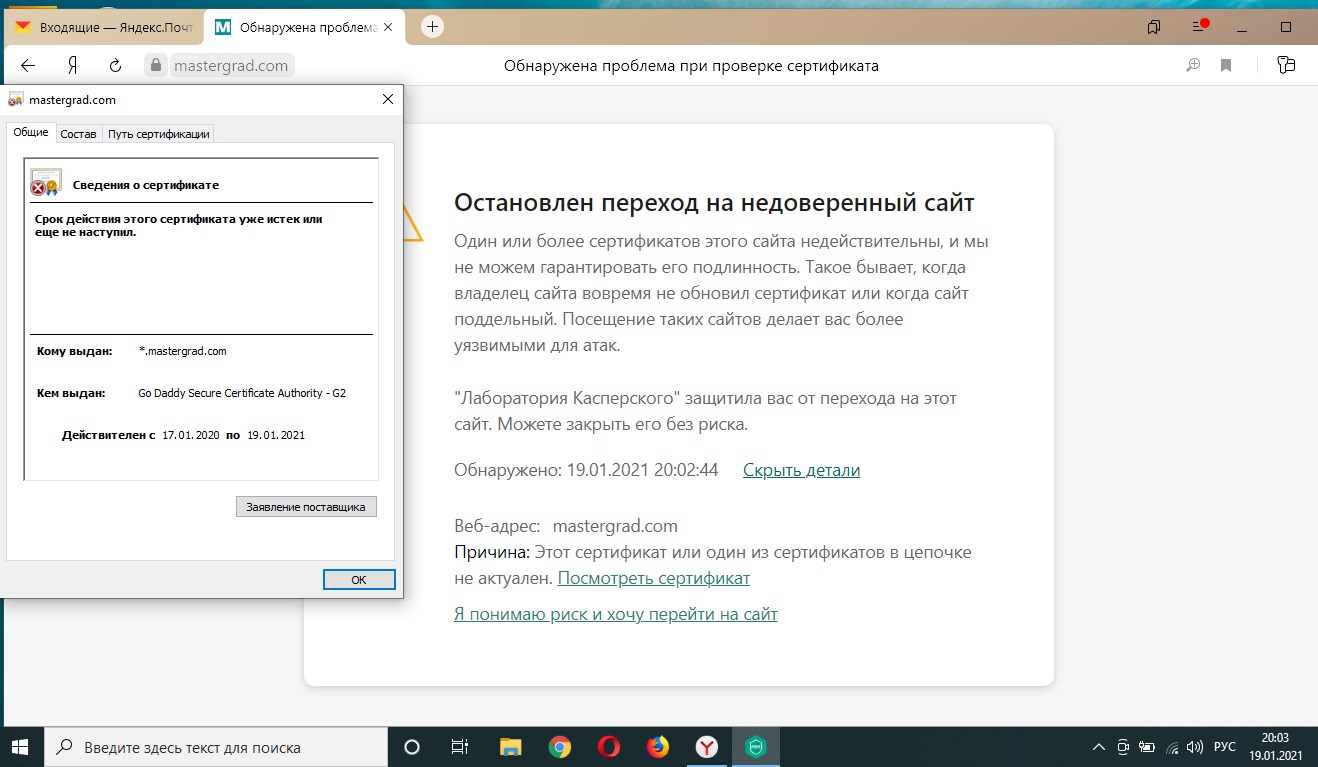1318x767 pixels.
Task: Click the mastergrad.com address field
Action: tap(231, 66)
